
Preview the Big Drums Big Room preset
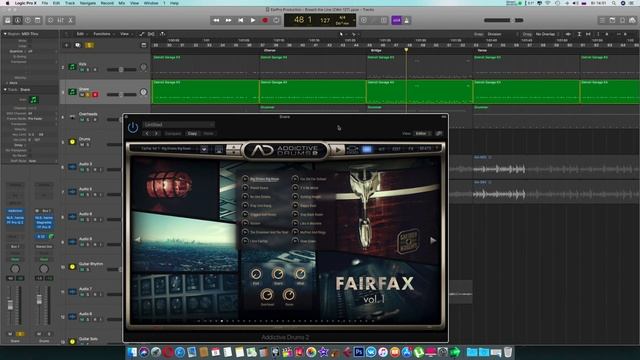pyautogui.click(x=245, y=179)
